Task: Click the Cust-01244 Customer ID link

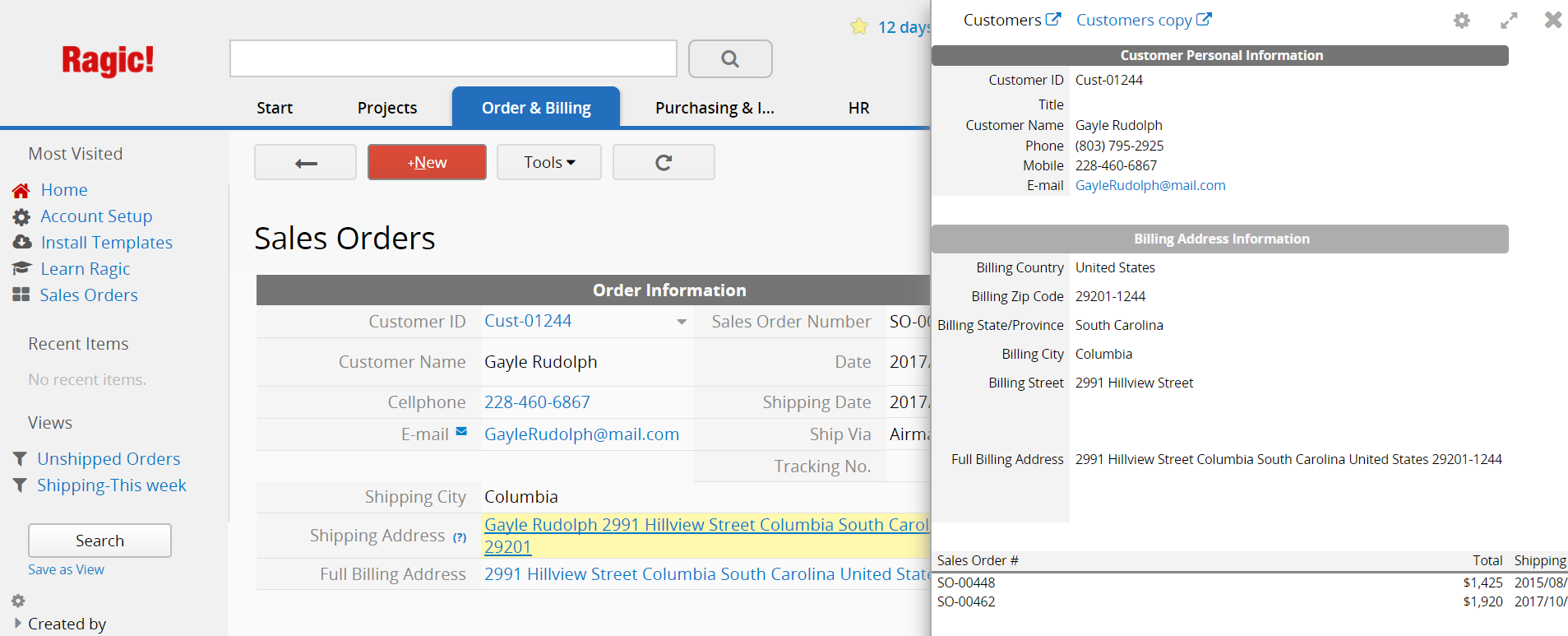Action: 528,321
